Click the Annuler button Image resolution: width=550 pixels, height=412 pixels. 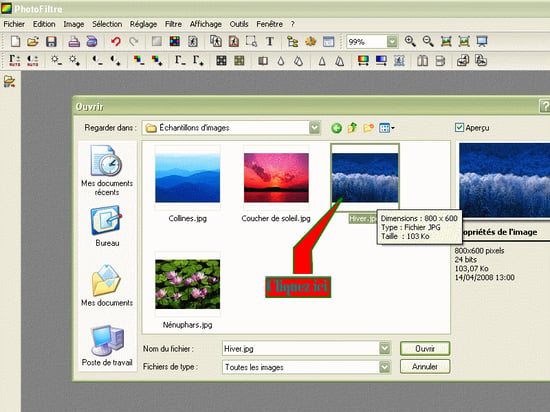[425, 366]
